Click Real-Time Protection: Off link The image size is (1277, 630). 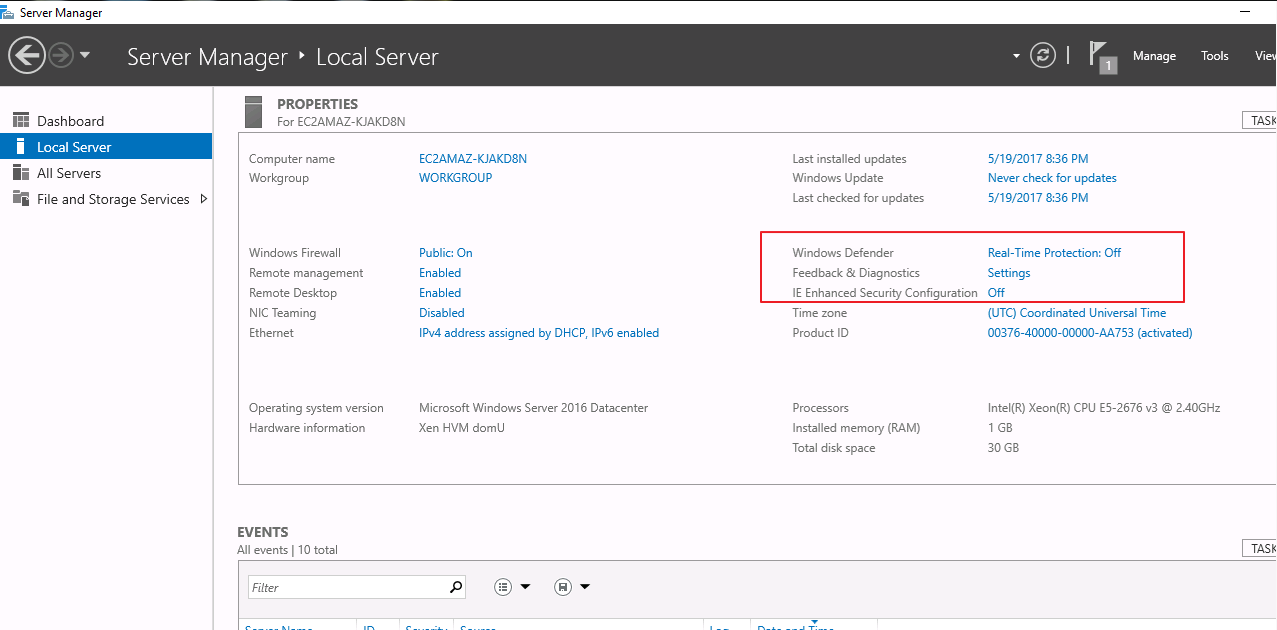[x=1054, y=253]
